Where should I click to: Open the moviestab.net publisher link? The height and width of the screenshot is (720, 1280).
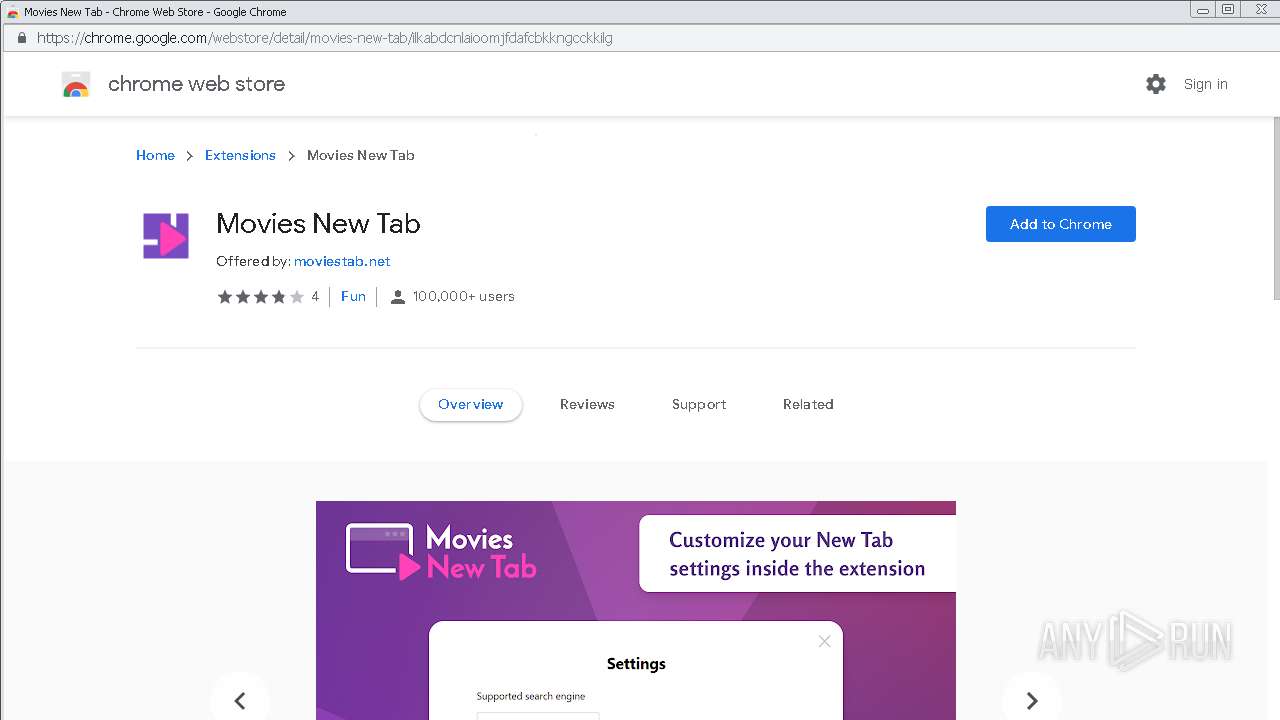342,261
